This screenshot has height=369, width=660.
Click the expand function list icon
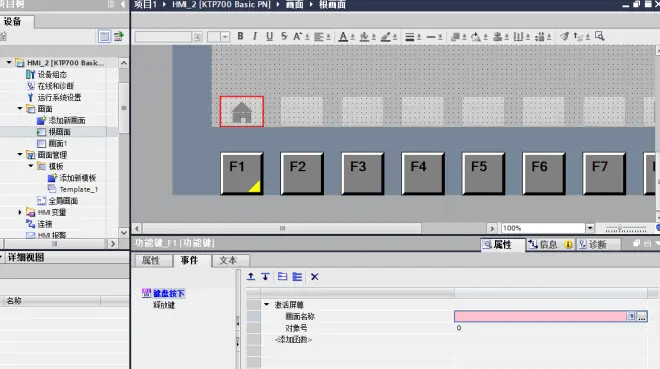[297, 276]
